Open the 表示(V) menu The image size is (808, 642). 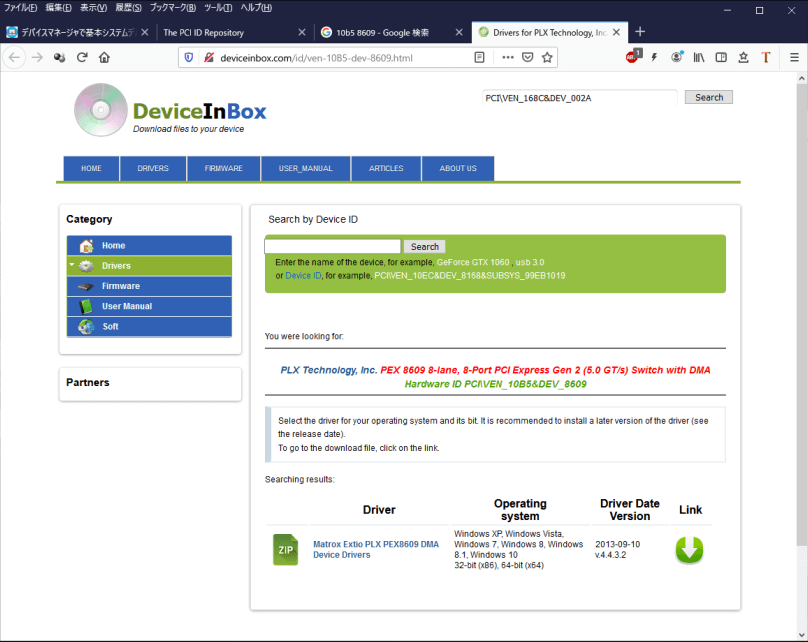93,8
